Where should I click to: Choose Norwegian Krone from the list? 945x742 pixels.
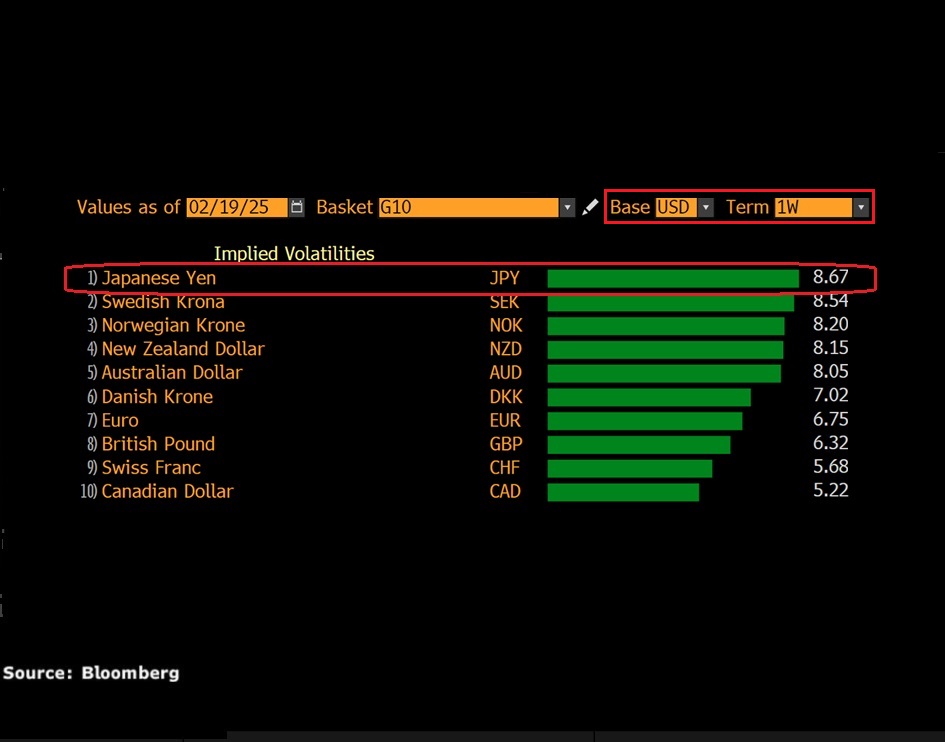click(x=172, y=325)
